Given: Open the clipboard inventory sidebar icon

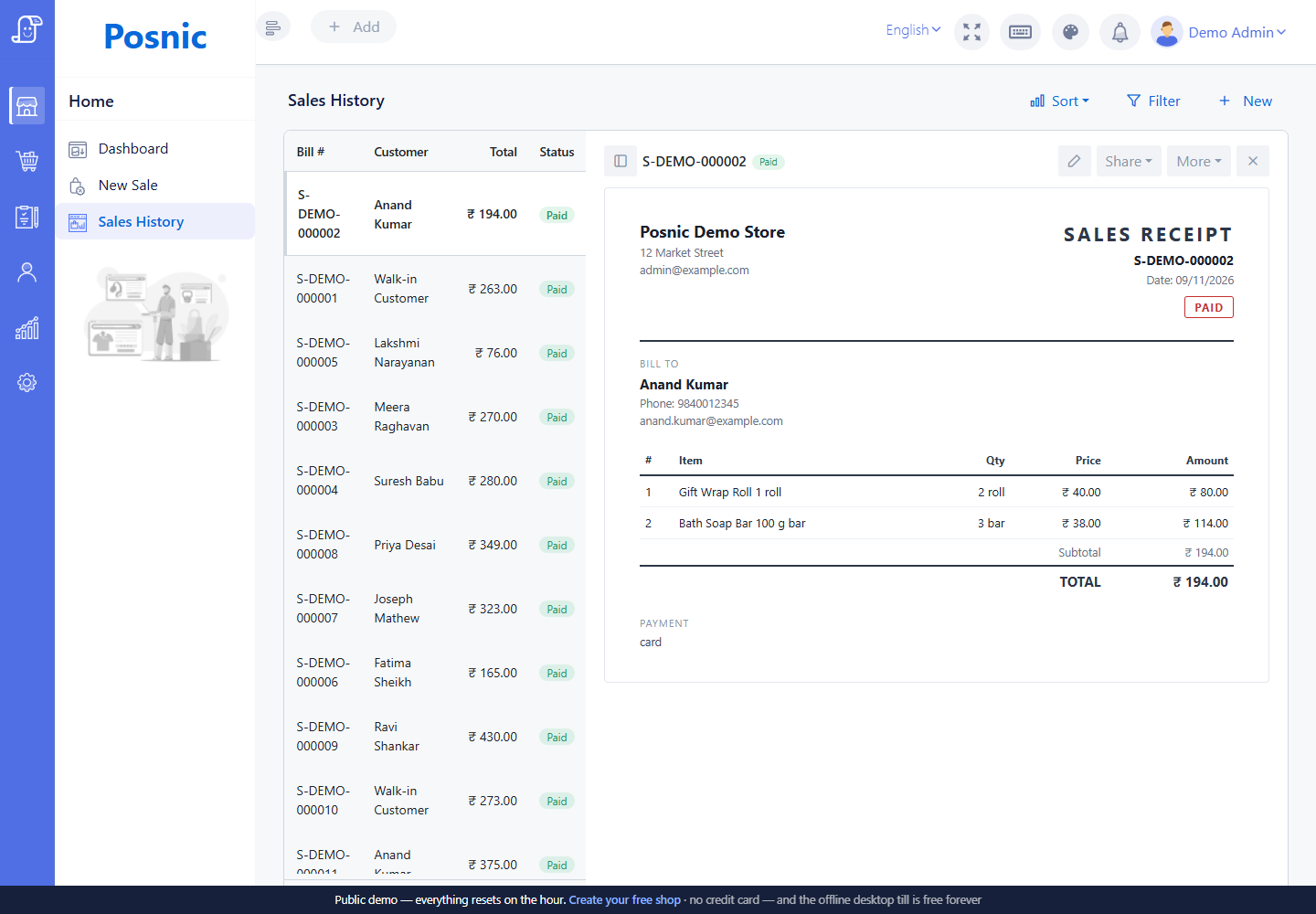Looking at the screenshot, I should (x=27, y=217).
